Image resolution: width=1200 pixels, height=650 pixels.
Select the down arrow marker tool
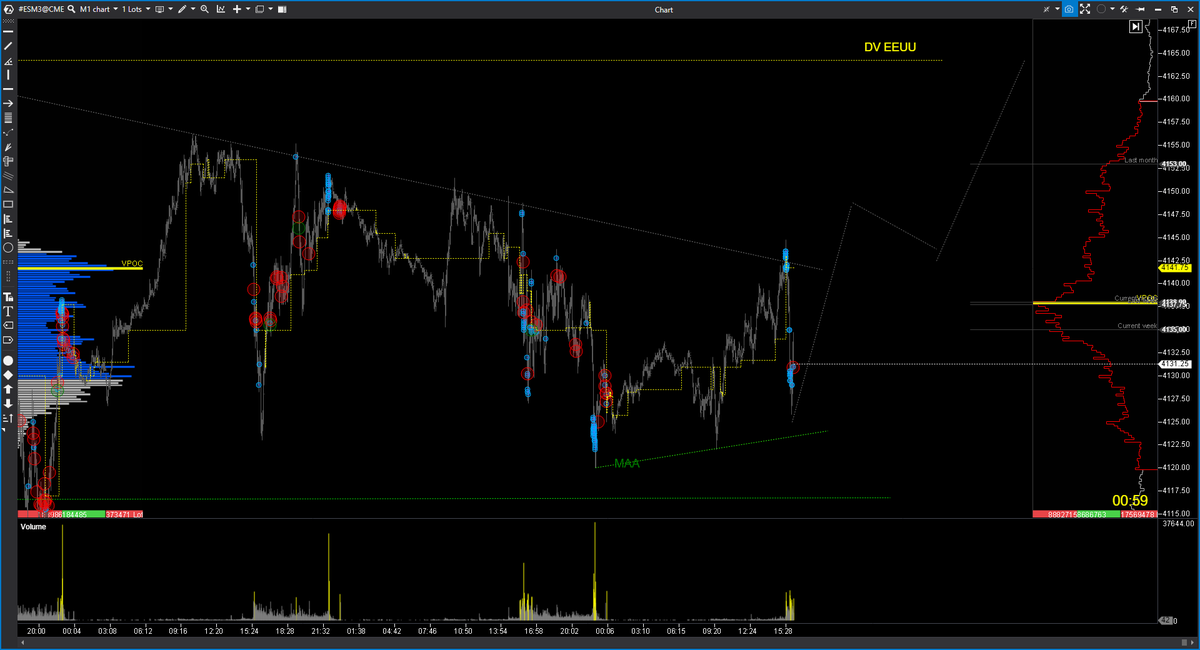click(x=8, y=404)
